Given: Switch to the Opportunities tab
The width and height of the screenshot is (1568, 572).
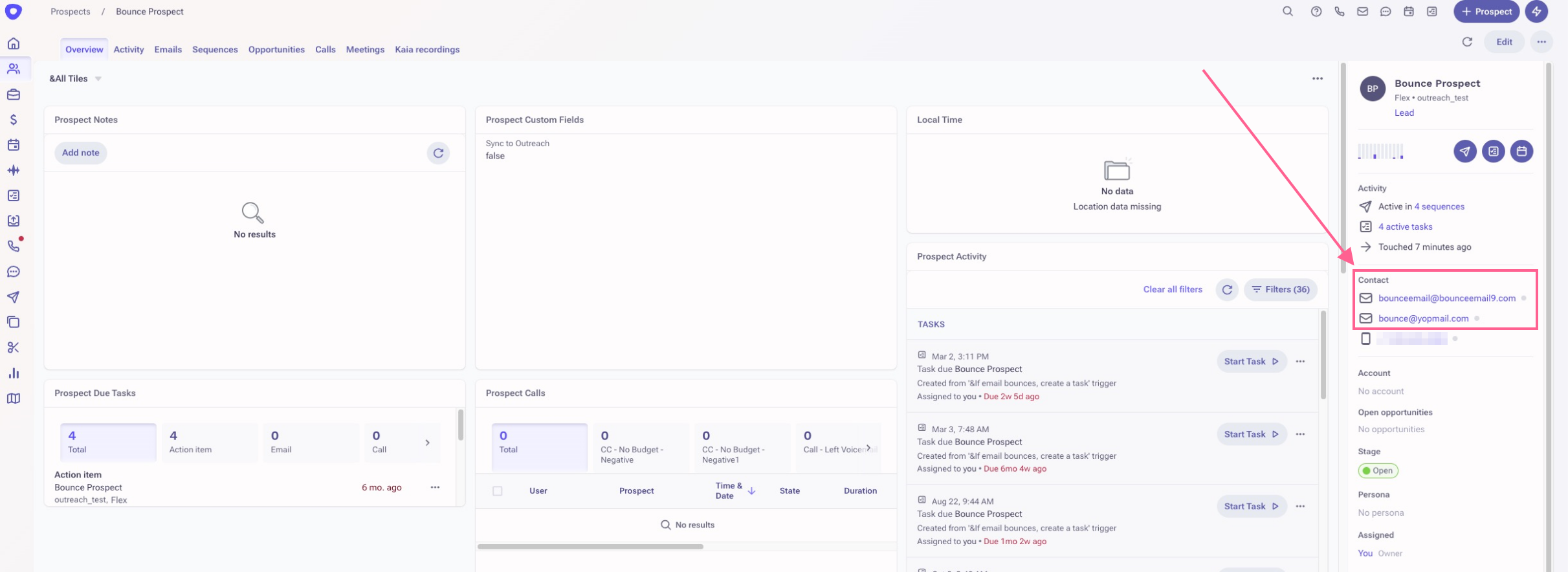Looking at the screenshot, I should [276, 50].
